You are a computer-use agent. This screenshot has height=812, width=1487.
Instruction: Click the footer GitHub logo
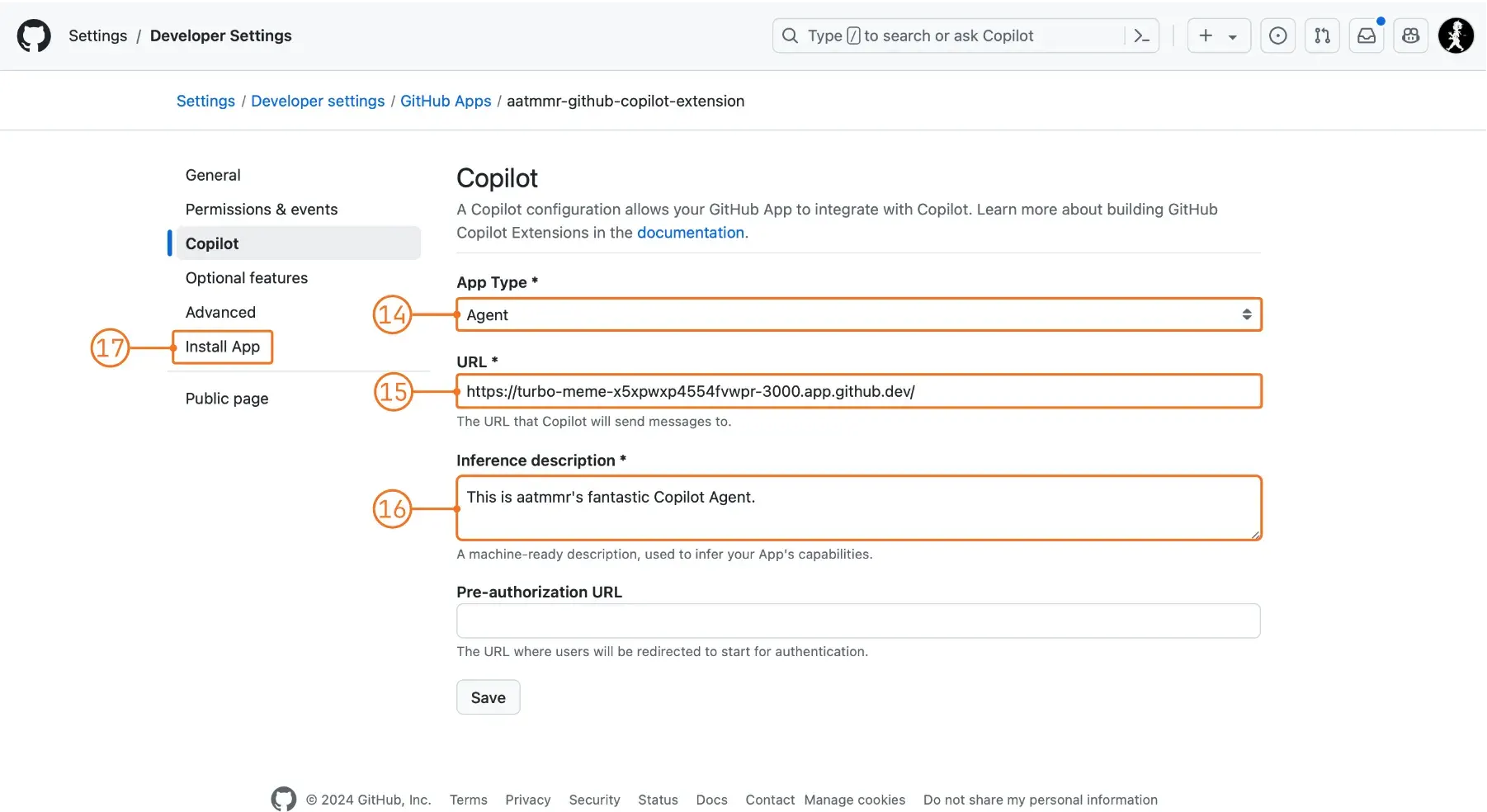283,799
